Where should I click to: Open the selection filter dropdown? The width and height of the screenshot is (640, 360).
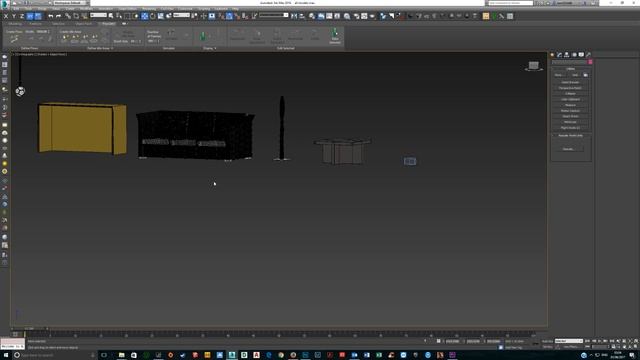(98, 15)
